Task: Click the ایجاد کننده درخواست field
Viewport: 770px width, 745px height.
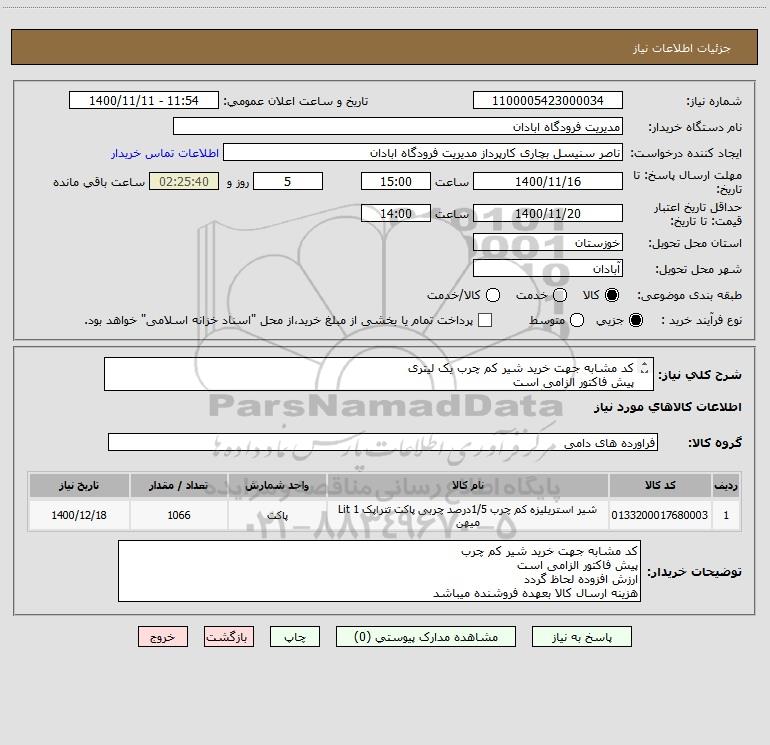Action: [x=423, y=152]
